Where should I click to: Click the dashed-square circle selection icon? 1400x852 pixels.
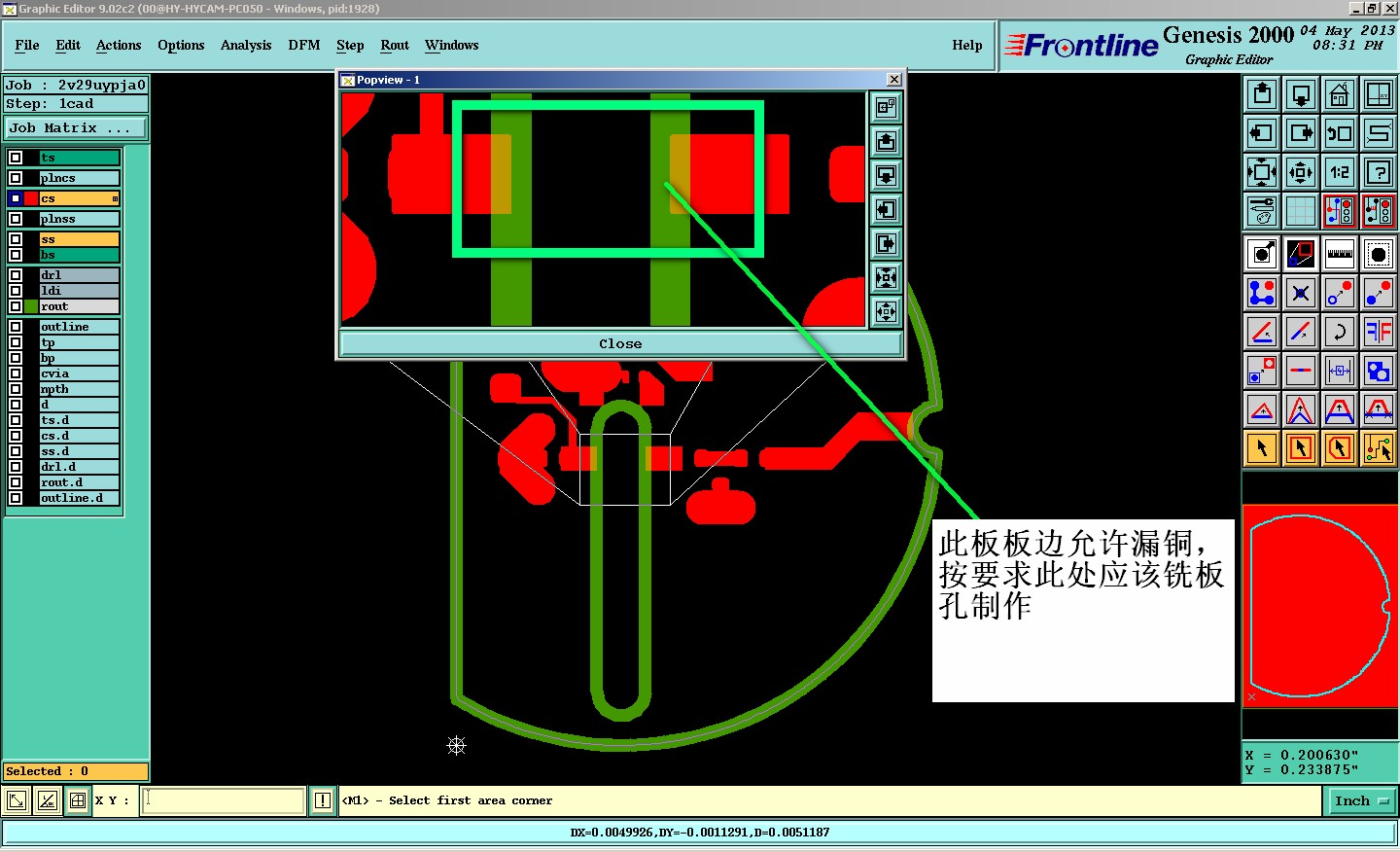[1379, 254]
